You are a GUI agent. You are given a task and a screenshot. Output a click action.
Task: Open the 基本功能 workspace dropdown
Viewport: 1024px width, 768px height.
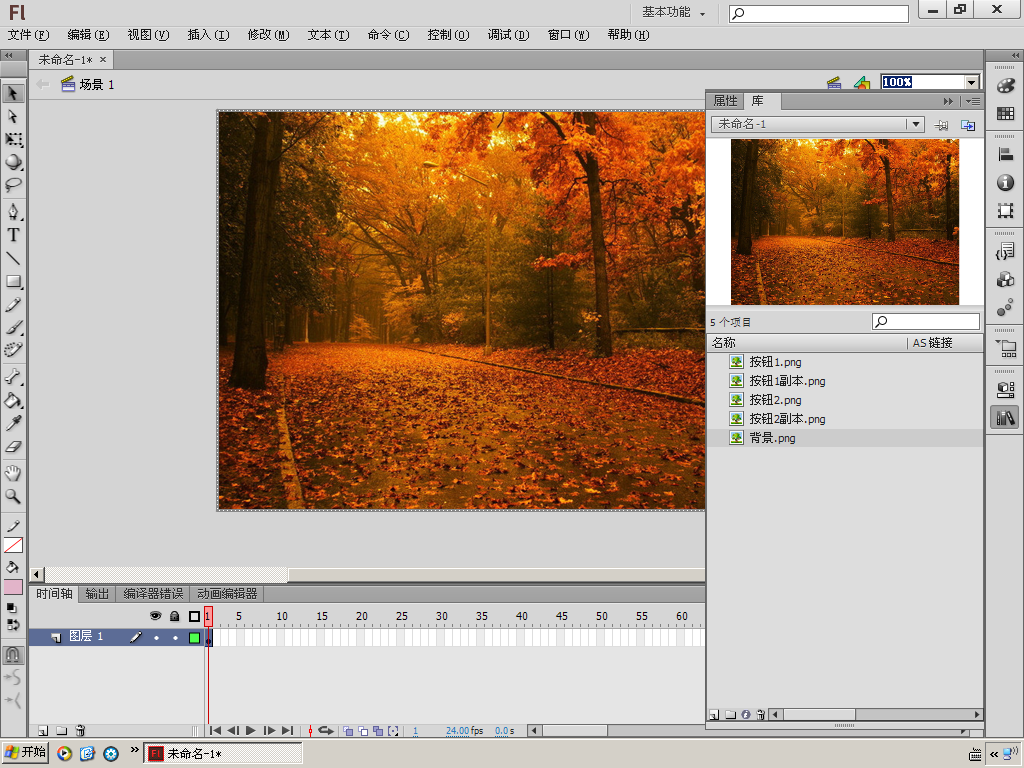(673, 12)
